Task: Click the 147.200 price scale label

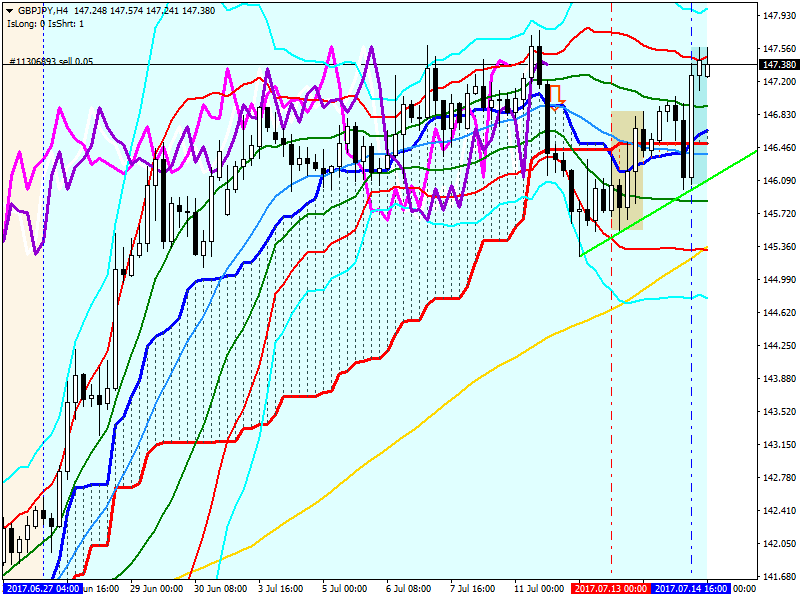Action: point(779,82)
